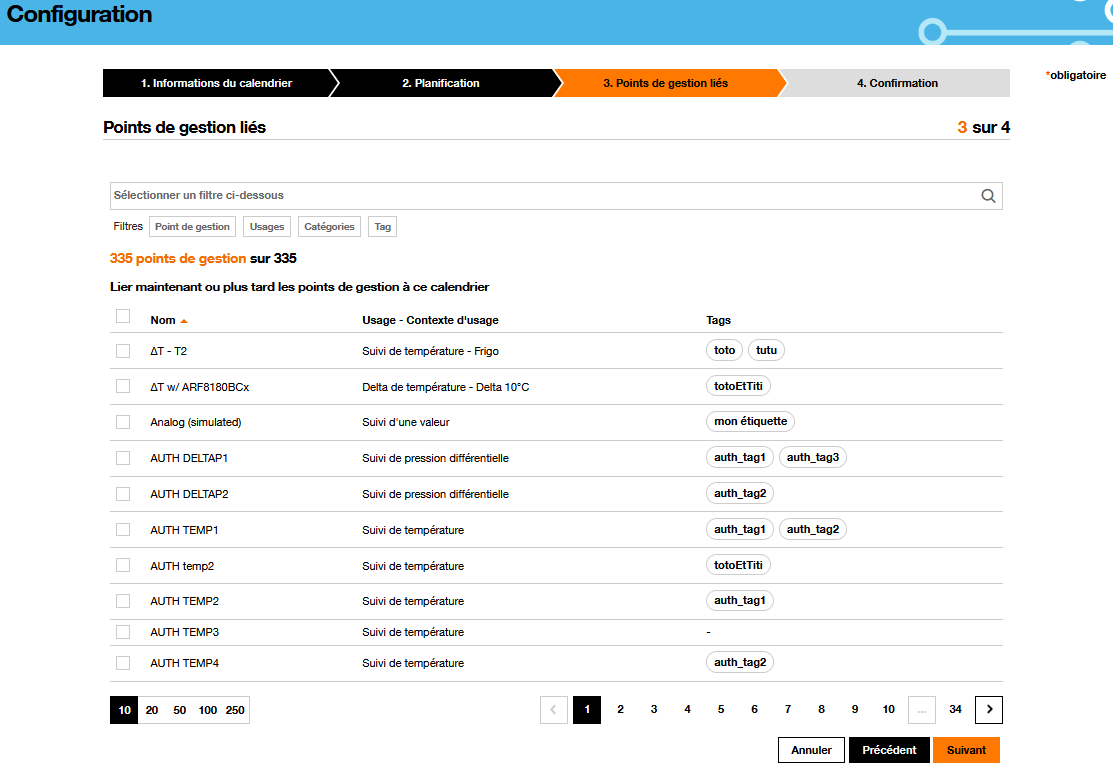This screenshot has height=771, width=1113.
Task: Click the Annuler button
Action: pyautogui.click(x=811, y=749)
